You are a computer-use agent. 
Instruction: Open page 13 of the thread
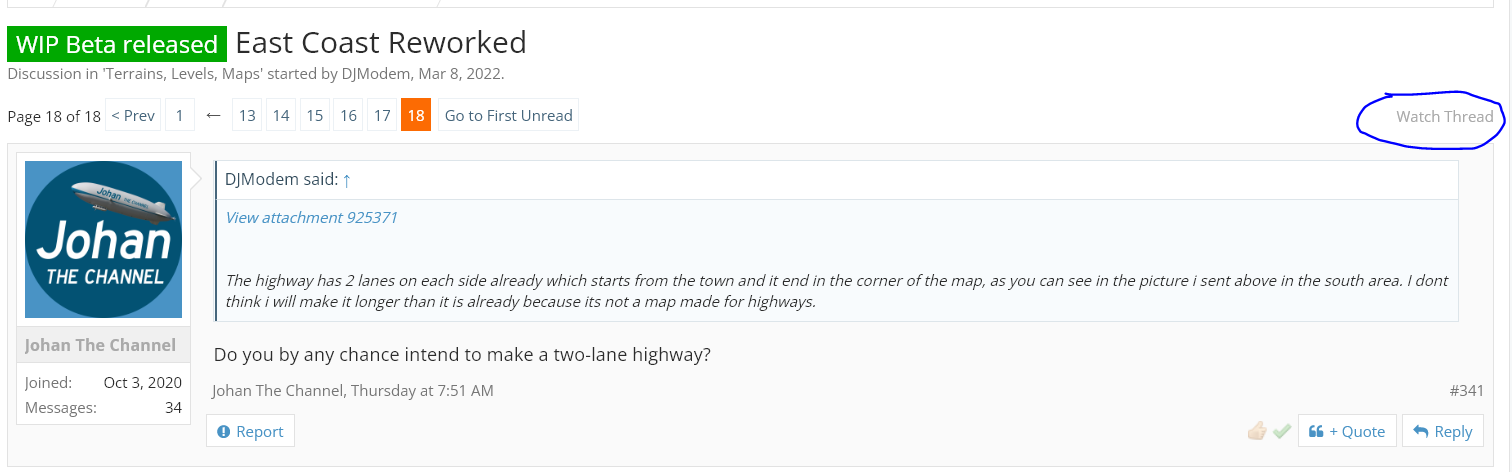(247, 115)
